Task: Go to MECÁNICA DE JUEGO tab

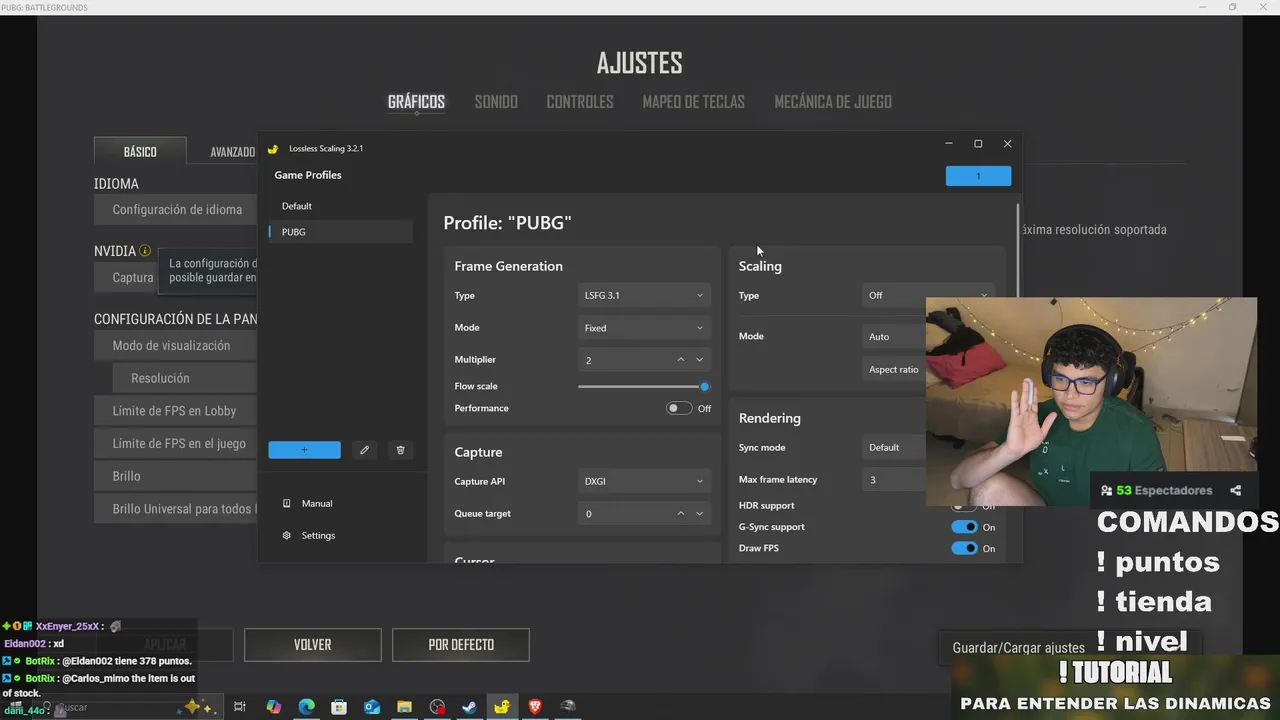Action: (833, 102)
